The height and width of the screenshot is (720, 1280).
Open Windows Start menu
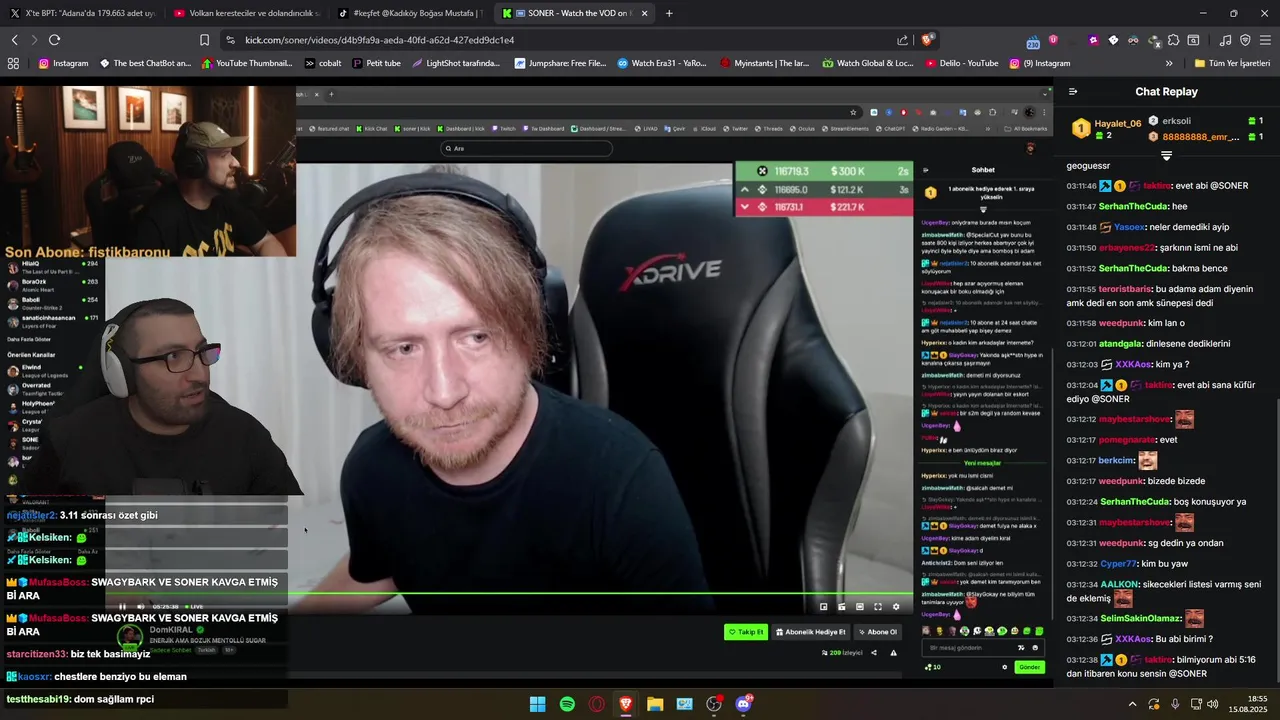pos(538,704)
